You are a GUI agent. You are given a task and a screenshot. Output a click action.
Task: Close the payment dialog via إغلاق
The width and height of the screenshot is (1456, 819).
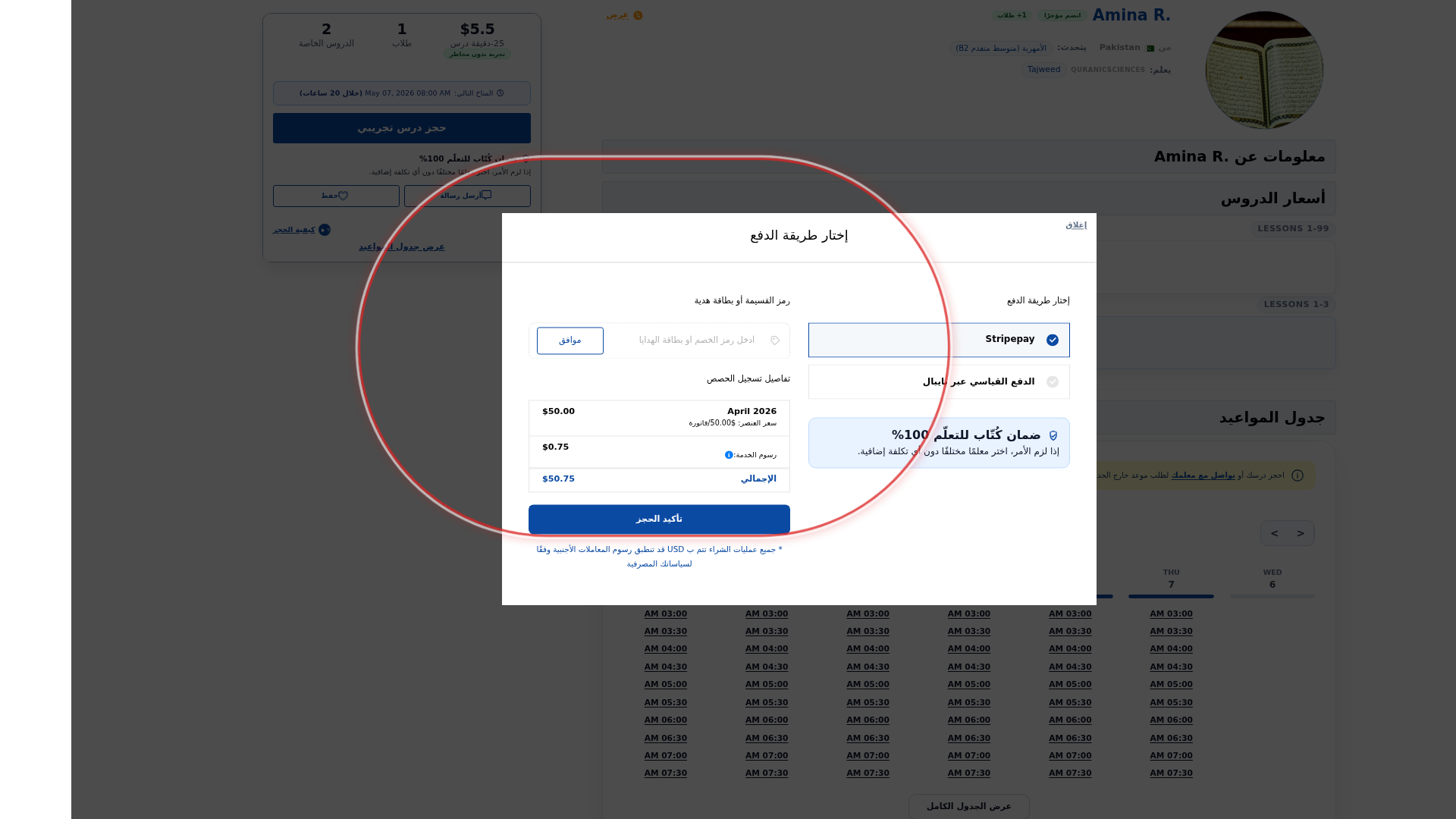tap(1075, 225)
